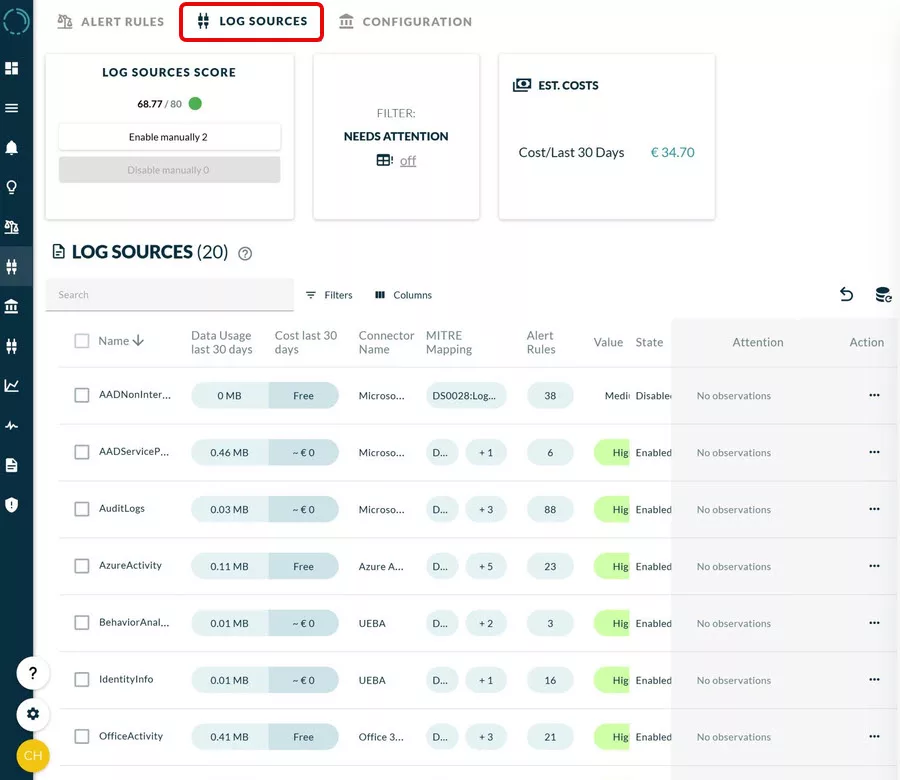Viewport: 900px width, 780px height.
Task: Click the app logo at top left
Action: (15, 21)
